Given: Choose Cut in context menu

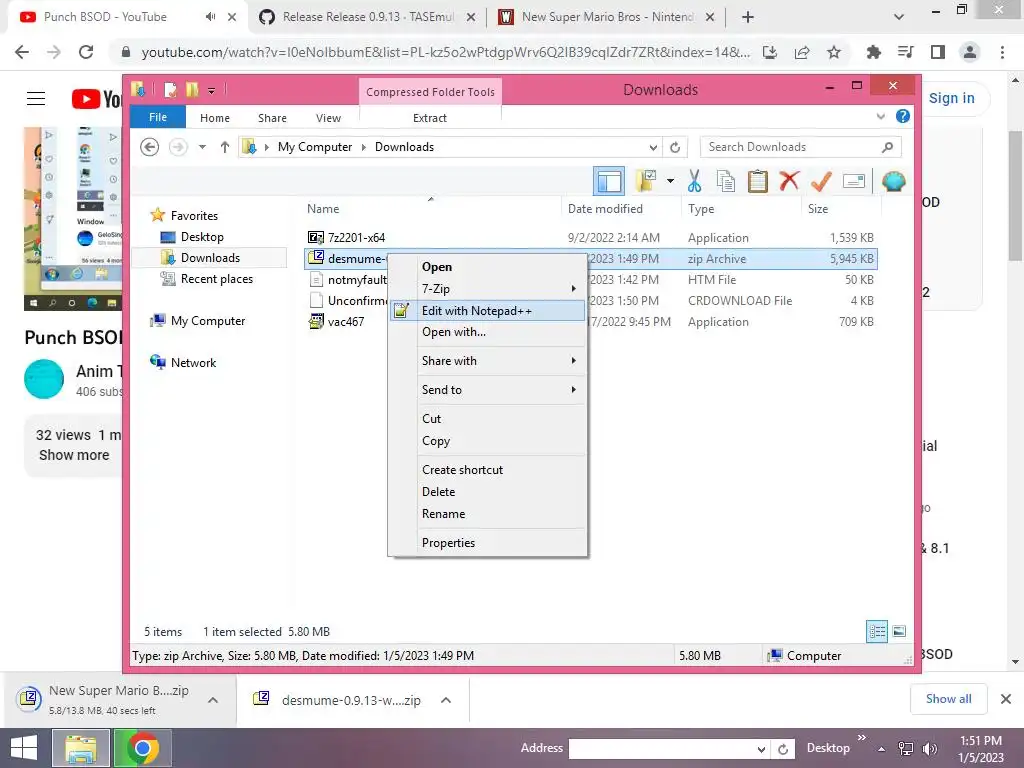Looking at the screenshot, I should 487,419.
